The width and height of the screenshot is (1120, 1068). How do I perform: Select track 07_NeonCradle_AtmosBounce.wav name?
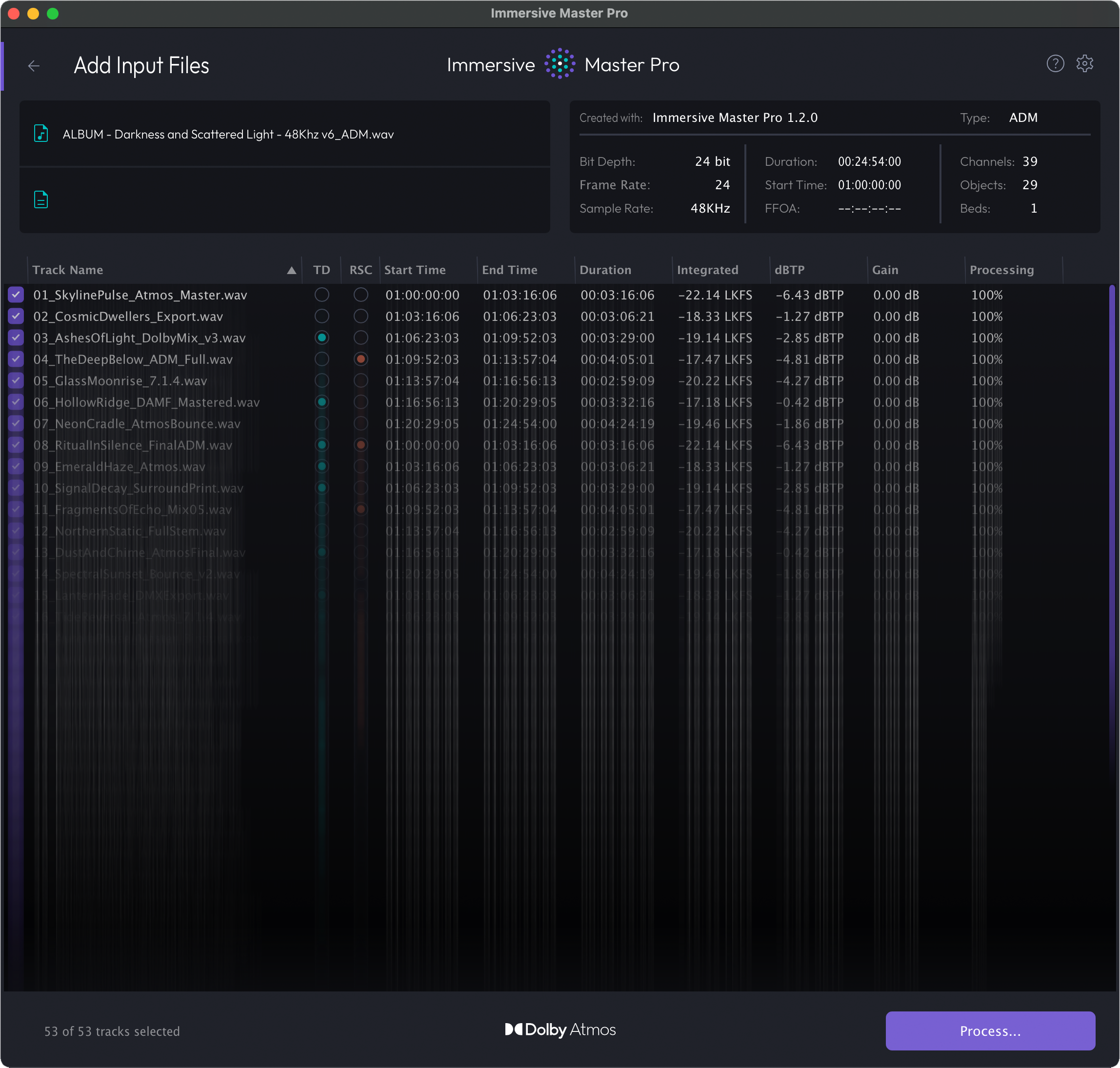coord(137,424)
